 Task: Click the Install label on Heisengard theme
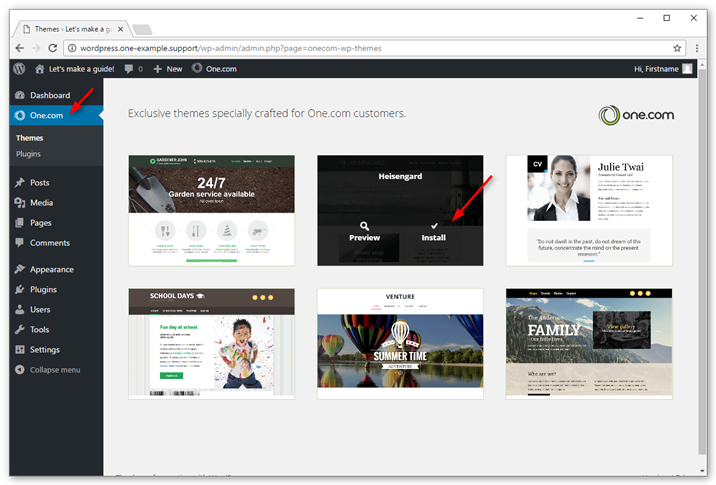(x=433, y=237)
